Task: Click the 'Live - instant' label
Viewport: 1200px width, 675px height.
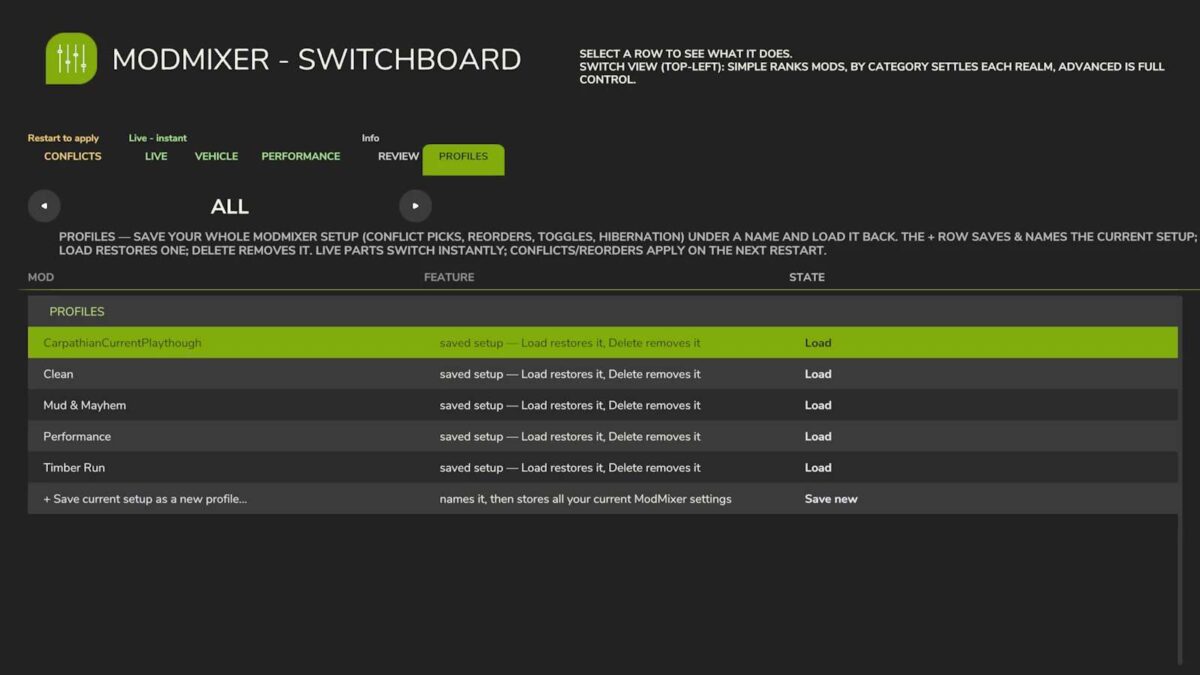Action: click(x=158, y=138)
